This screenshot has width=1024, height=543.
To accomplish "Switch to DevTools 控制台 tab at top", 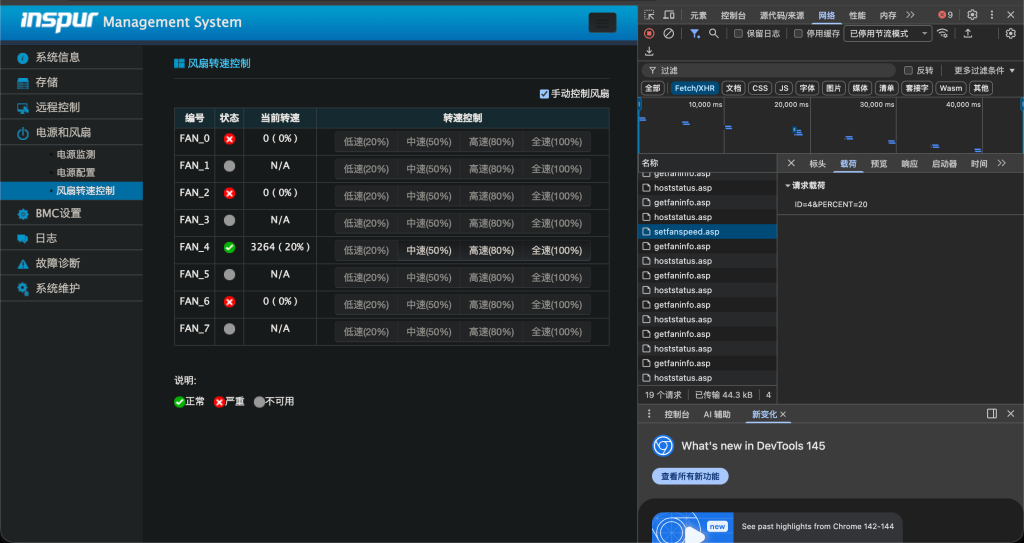I will click(x=733, y=16).
